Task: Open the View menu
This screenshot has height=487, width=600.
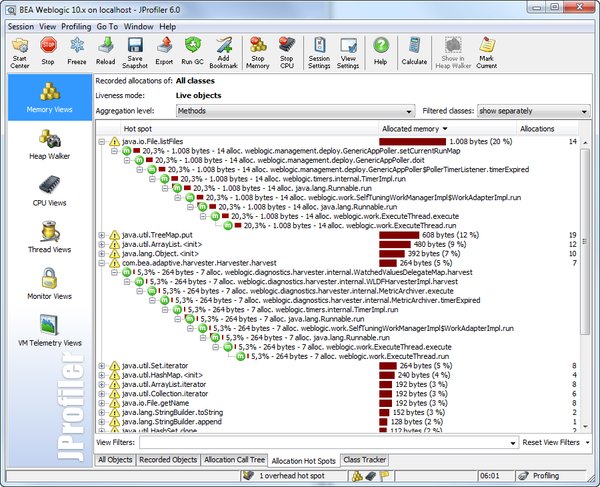Action: (48, 26)
